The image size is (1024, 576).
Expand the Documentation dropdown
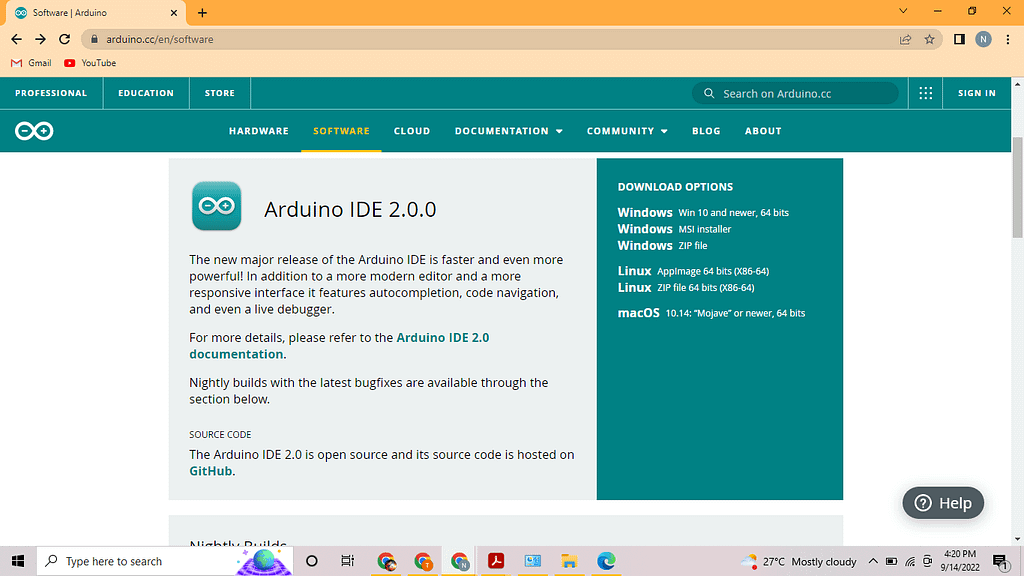508,131
